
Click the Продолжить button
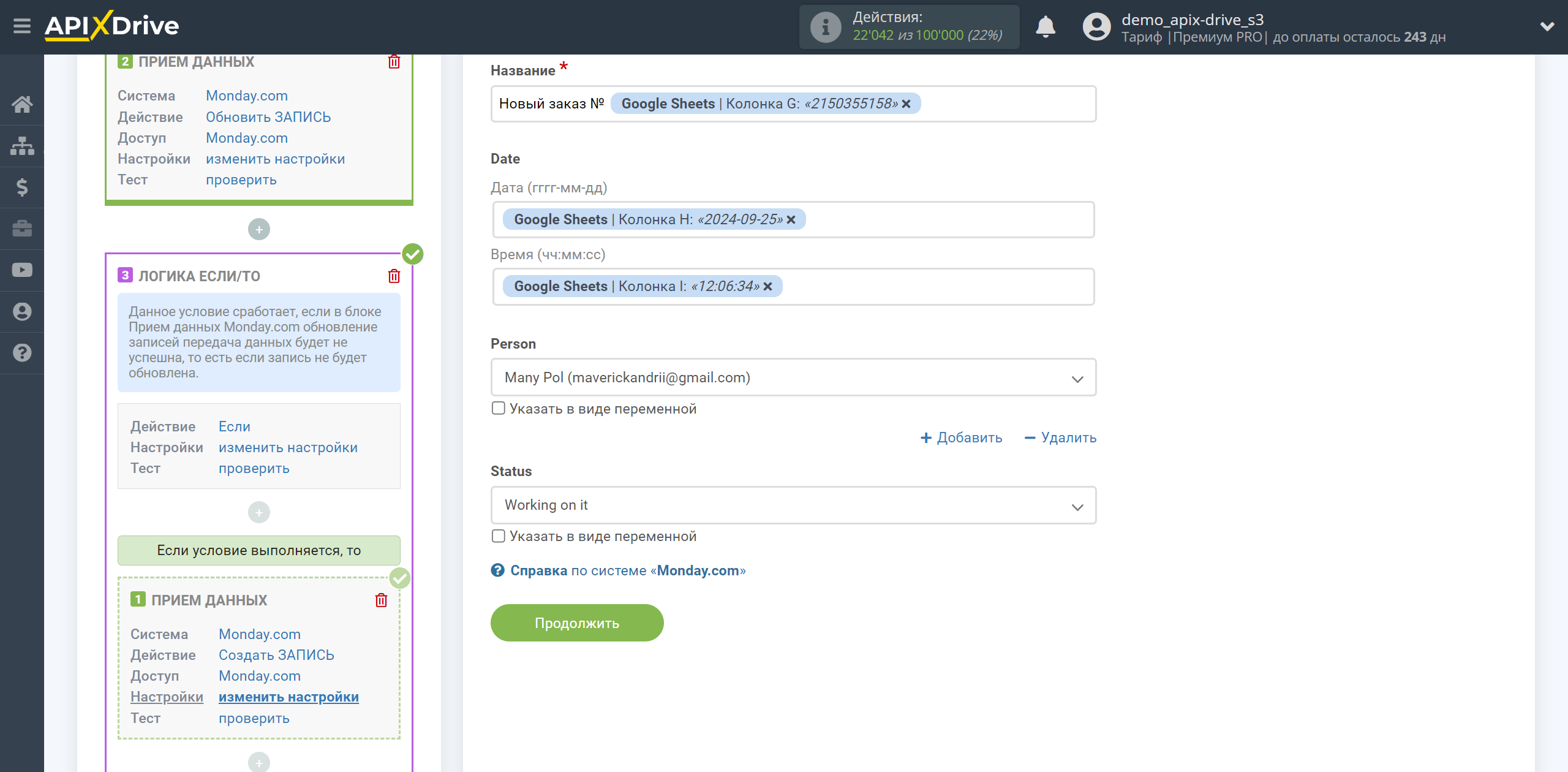tap(577, 623)
